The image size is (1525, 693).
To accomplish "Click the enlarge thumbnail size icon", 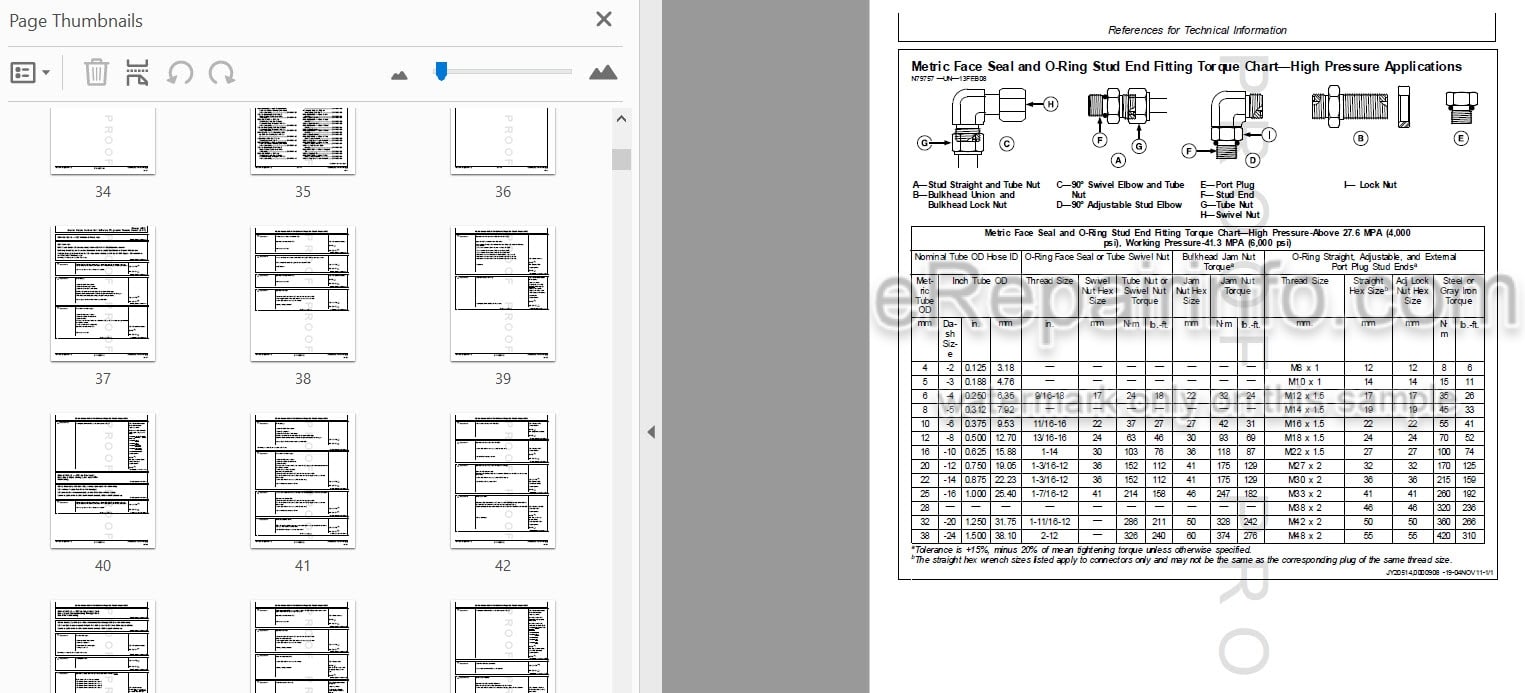I will click(x=603, y=72).
